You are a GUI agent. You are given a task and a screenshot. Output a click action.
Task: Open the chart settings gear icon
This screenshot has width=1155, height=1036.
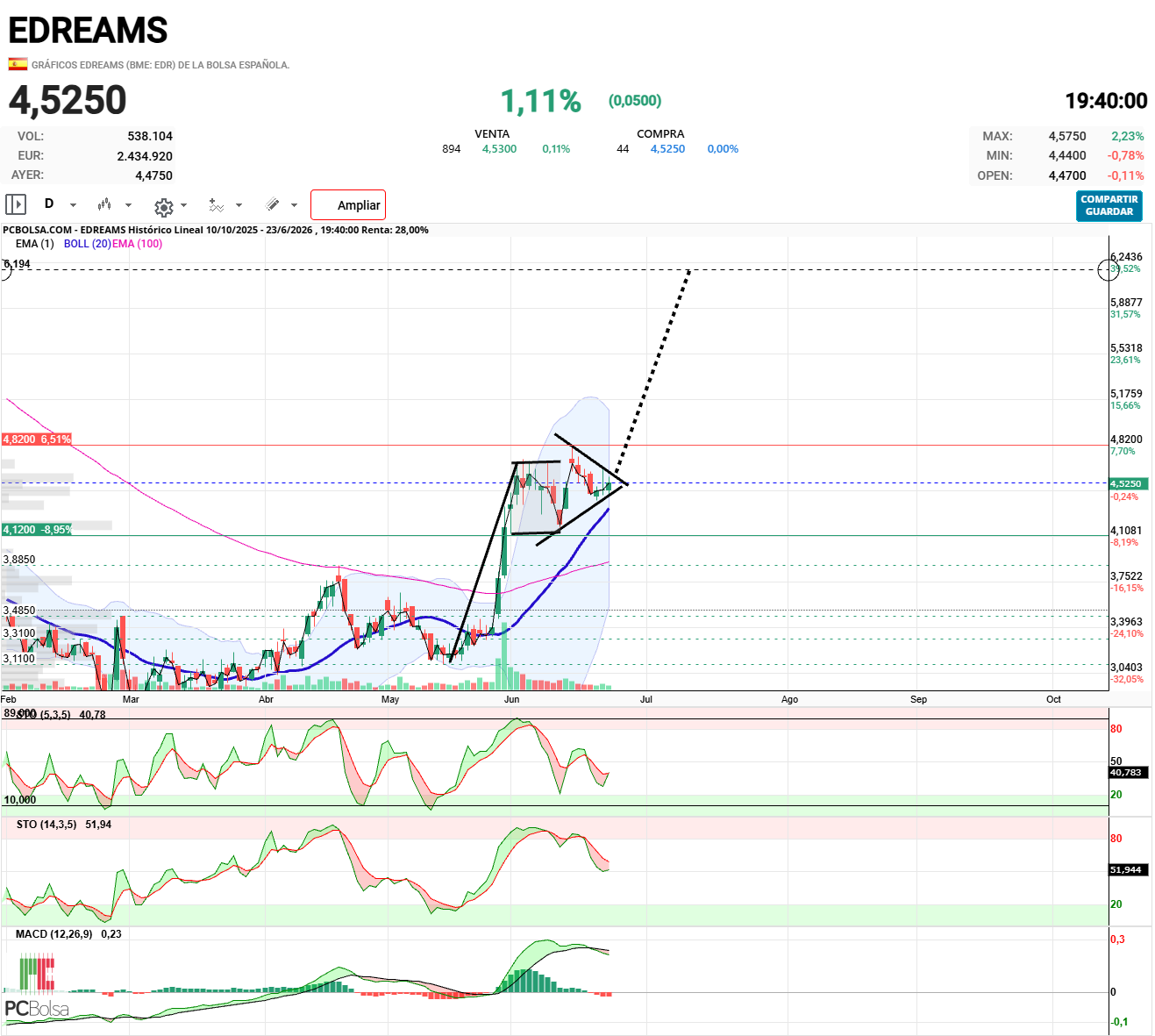tap(163, 207)
